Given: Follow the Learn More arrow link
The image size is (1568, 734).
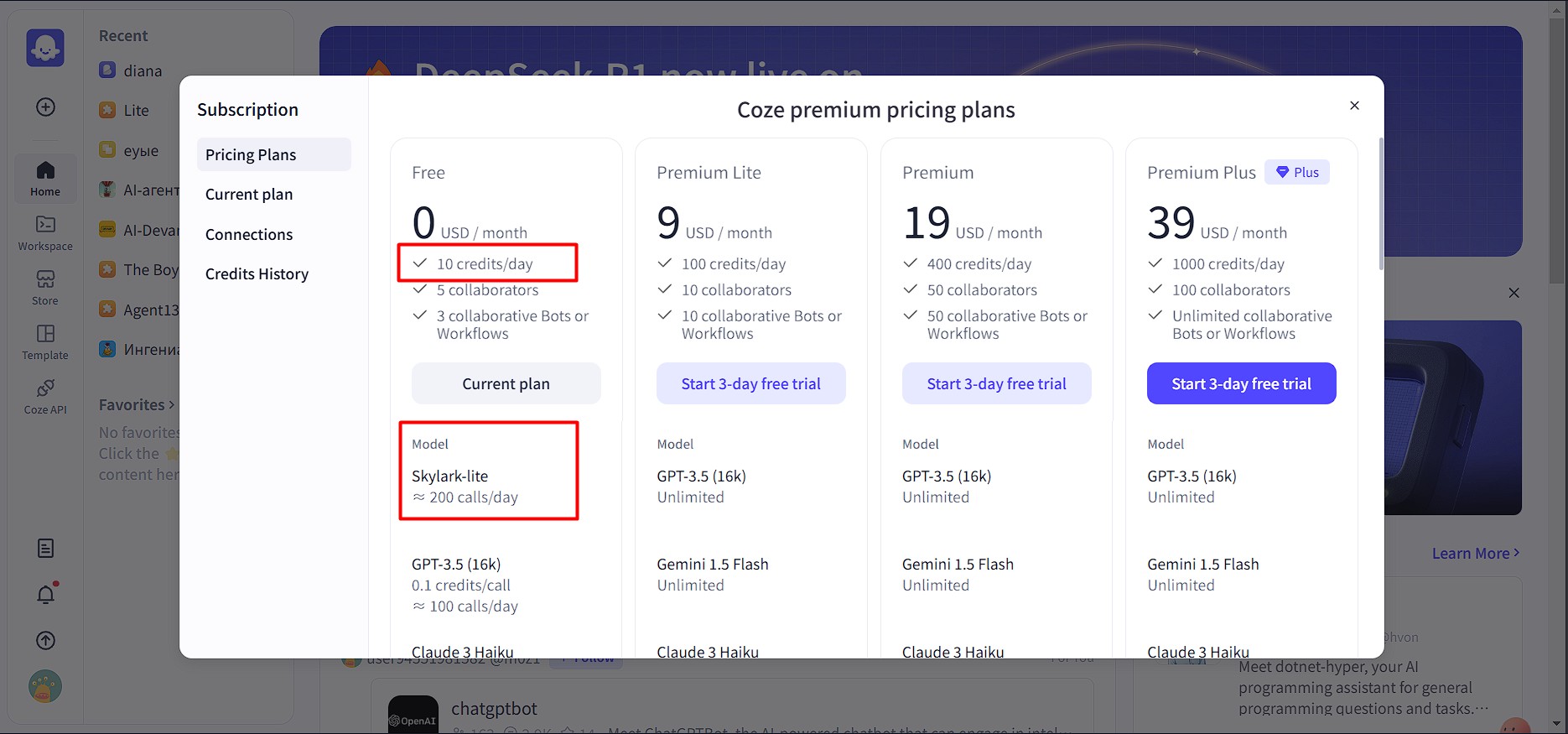Looking at the screenshot, I should (1475, 554).
